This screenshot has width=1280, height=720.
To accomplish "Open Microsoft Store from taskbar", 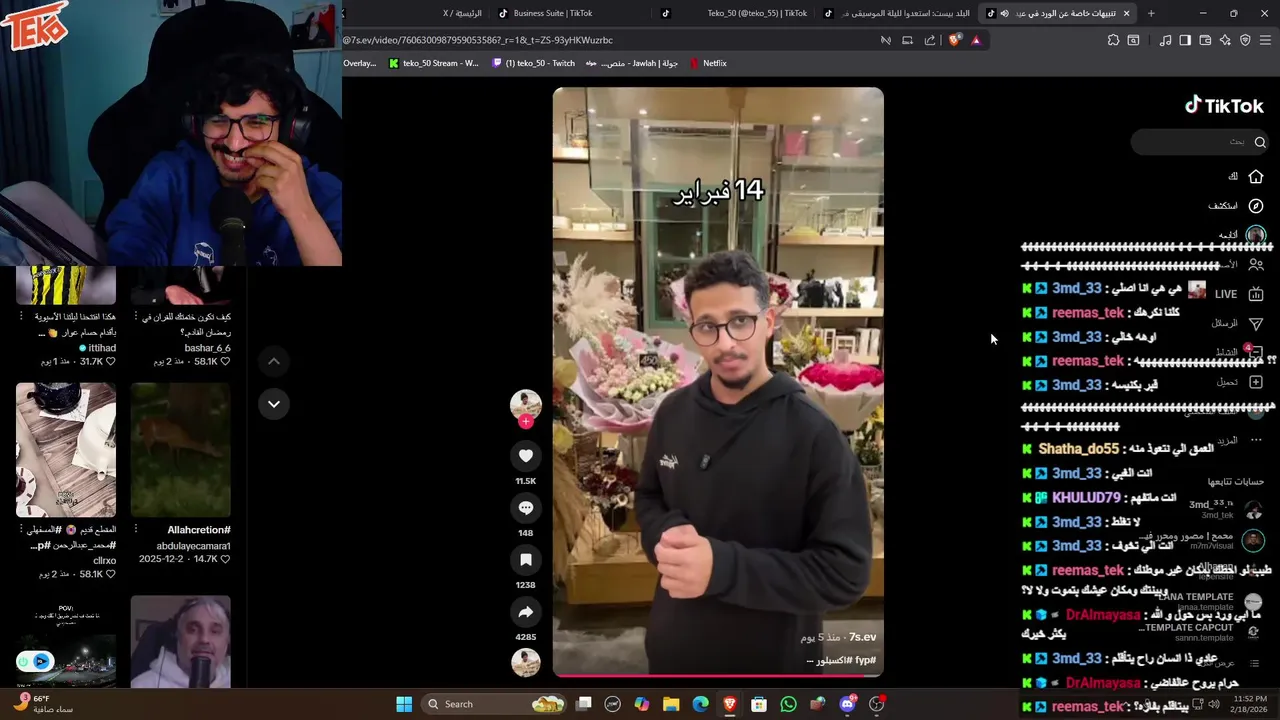I will click(x=760, y=704).
